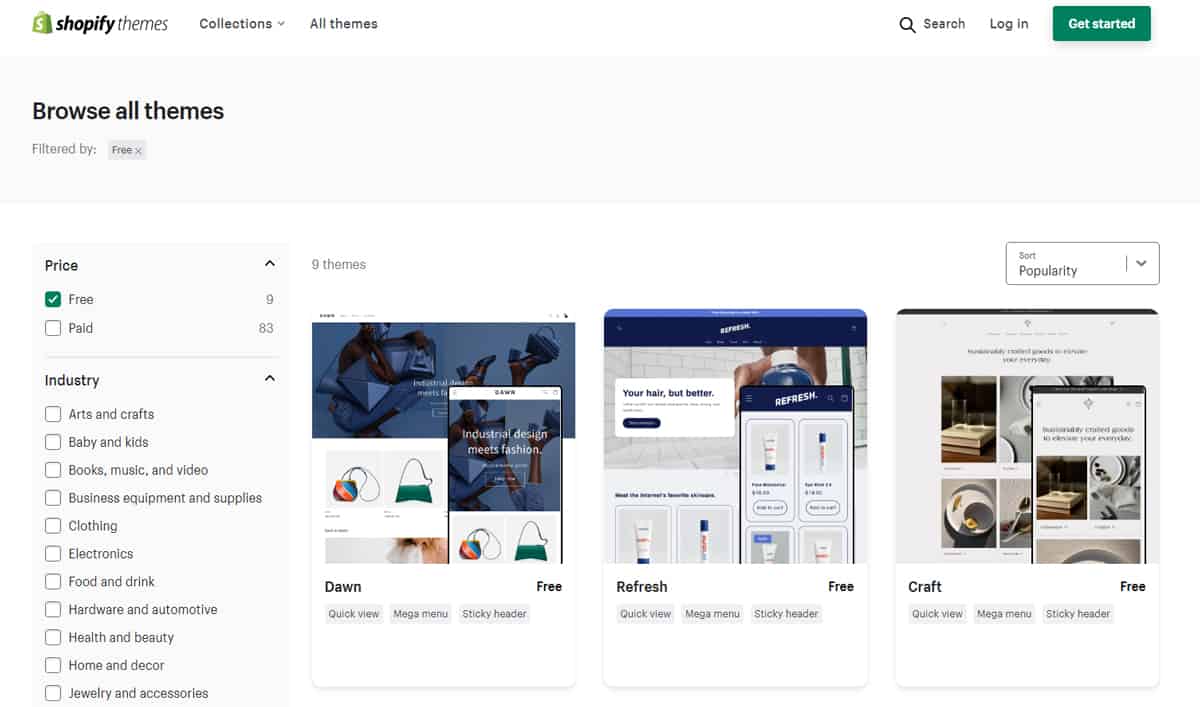This screenshot has height=707, width=1200.
Task: Remove the Free filter tag
Action: point(138,151)
